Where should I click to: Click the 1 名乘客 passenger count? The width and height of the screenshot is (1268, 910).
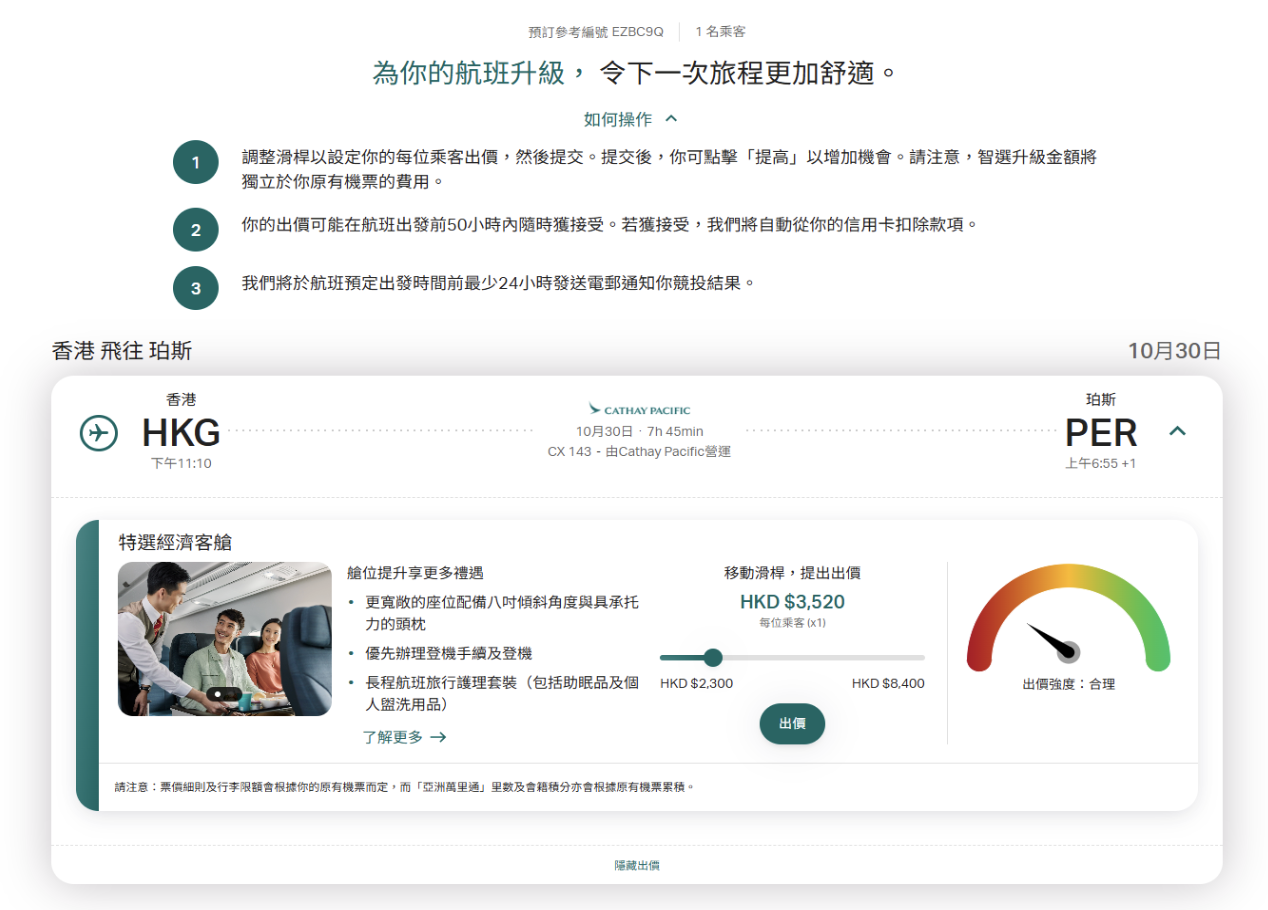coord(720,32)
